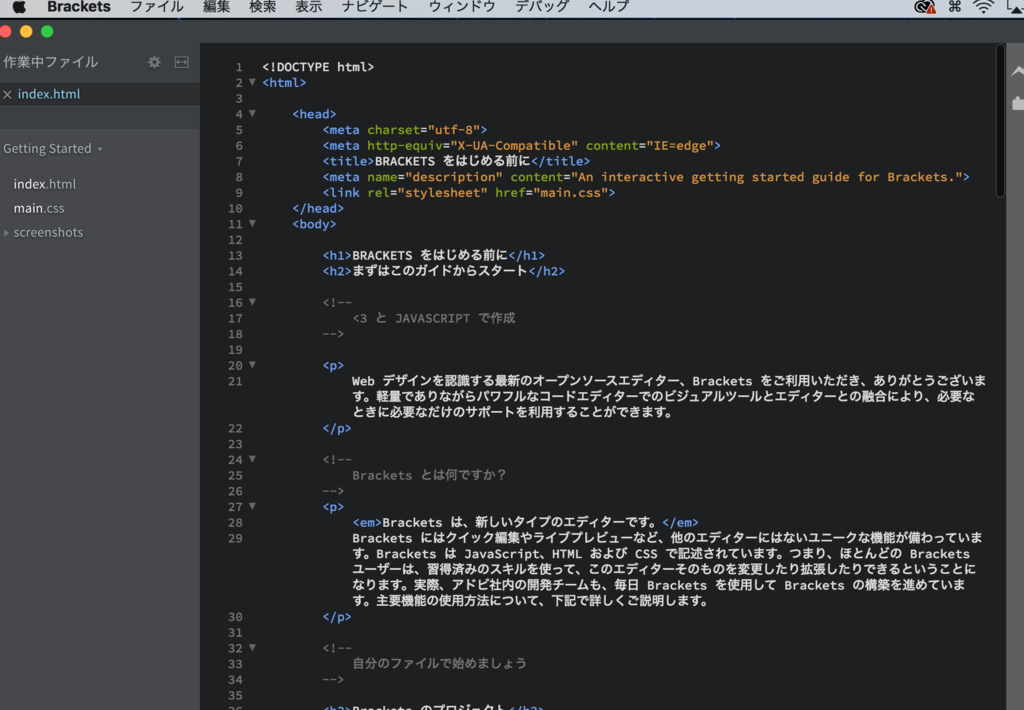Place cursor in the DOCTYPE html declaration
1024x710 pixels.
click(318, 67)
